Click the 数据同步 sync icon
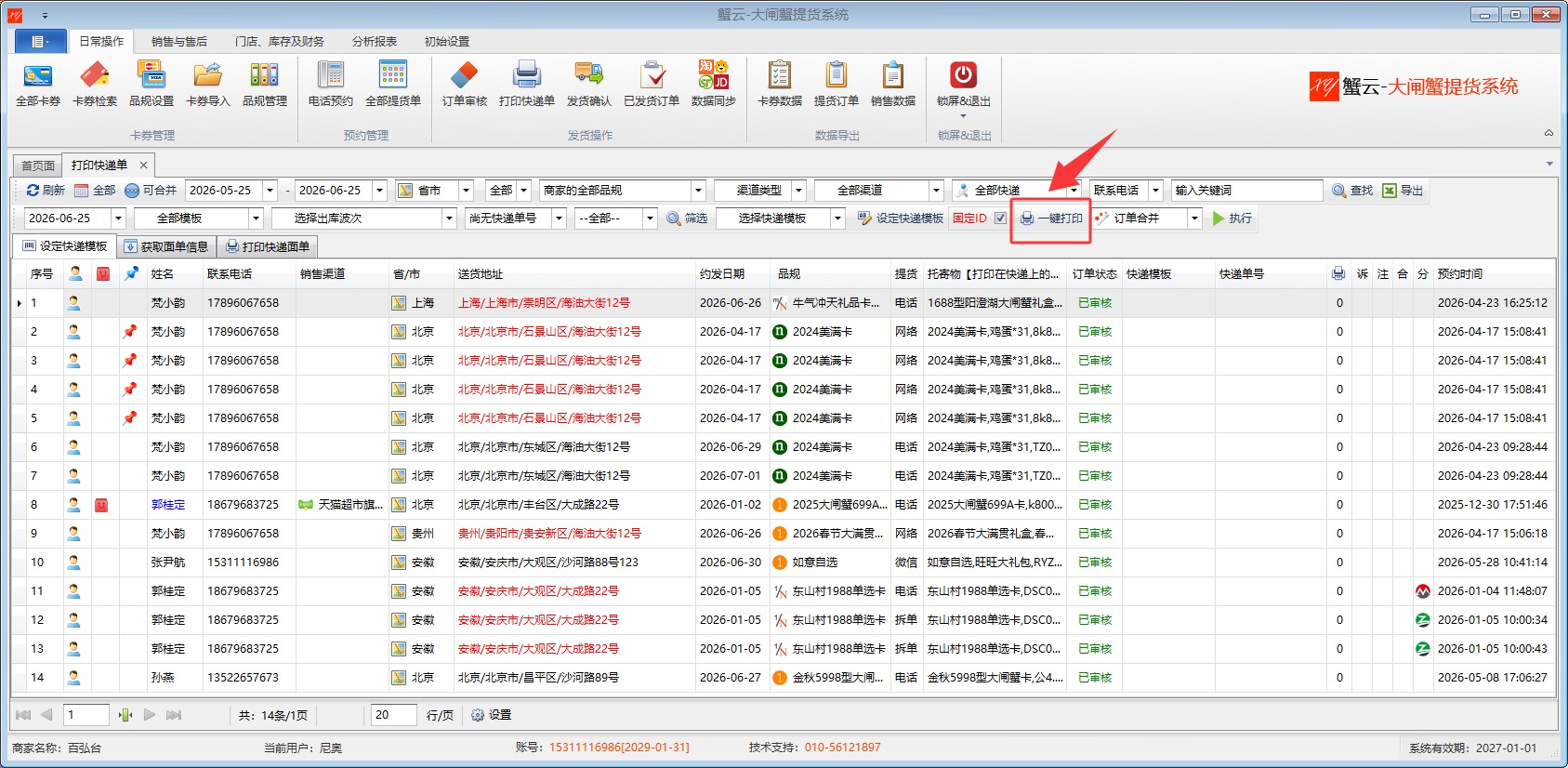Image resolution: width=1568 pixels, height=768 pixels. tap(714, 84)
